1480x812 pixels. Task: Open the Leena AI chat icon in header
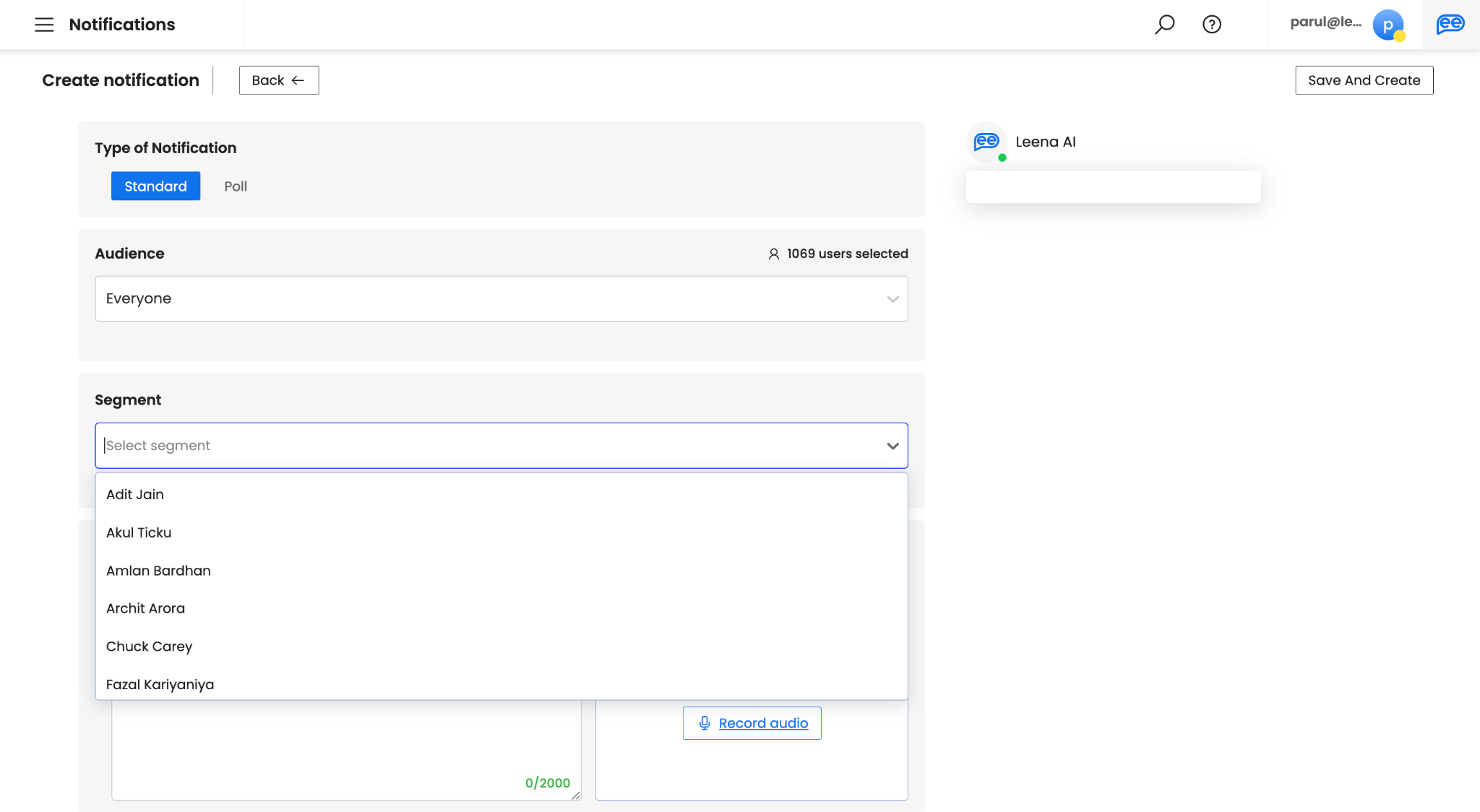tap(1450, 25)
